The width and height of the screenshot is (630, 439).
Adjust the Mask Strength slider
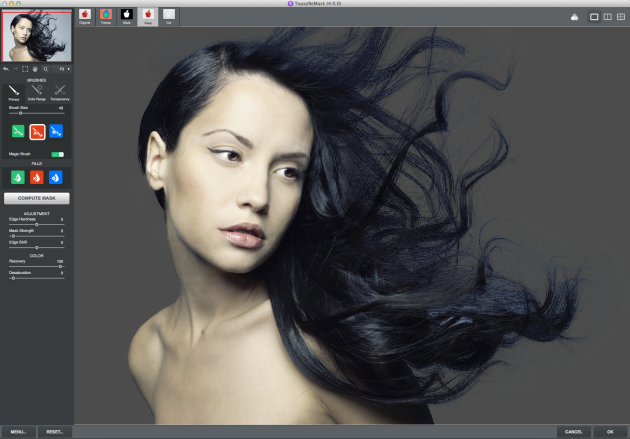point(36,236)
